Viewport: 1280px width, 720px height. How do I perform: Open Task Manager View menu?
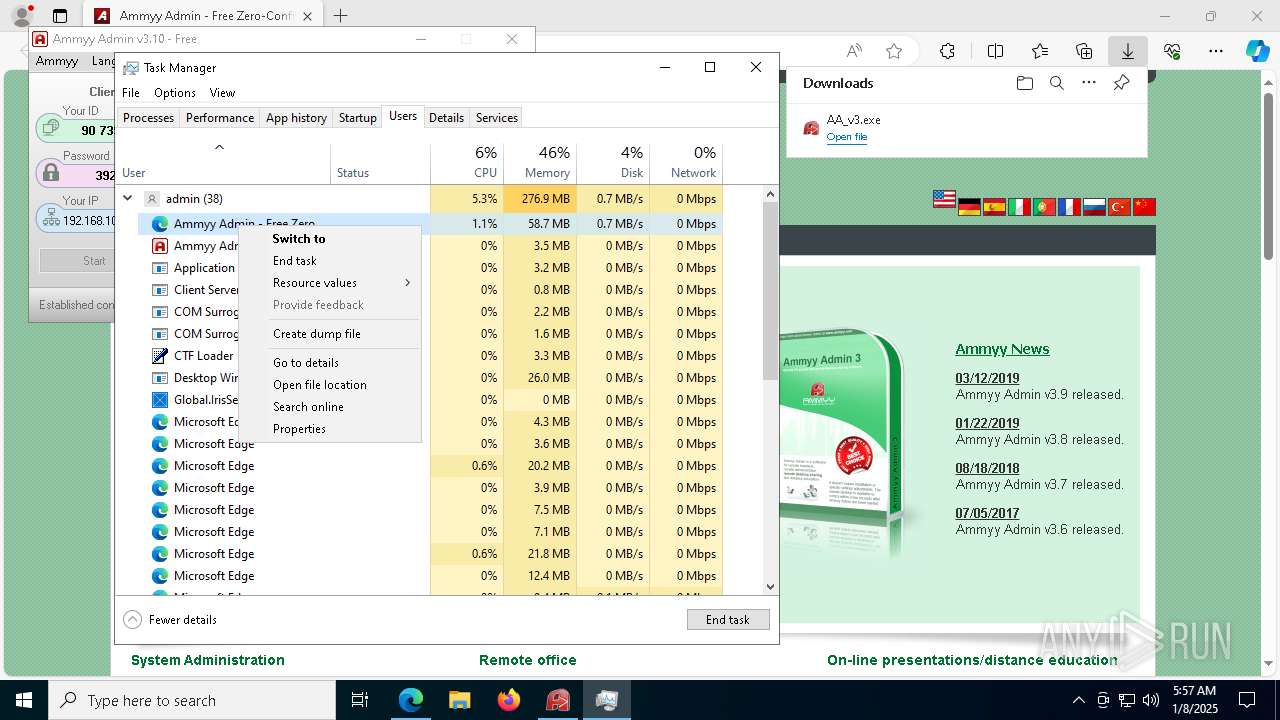click(x=222, y=93)
